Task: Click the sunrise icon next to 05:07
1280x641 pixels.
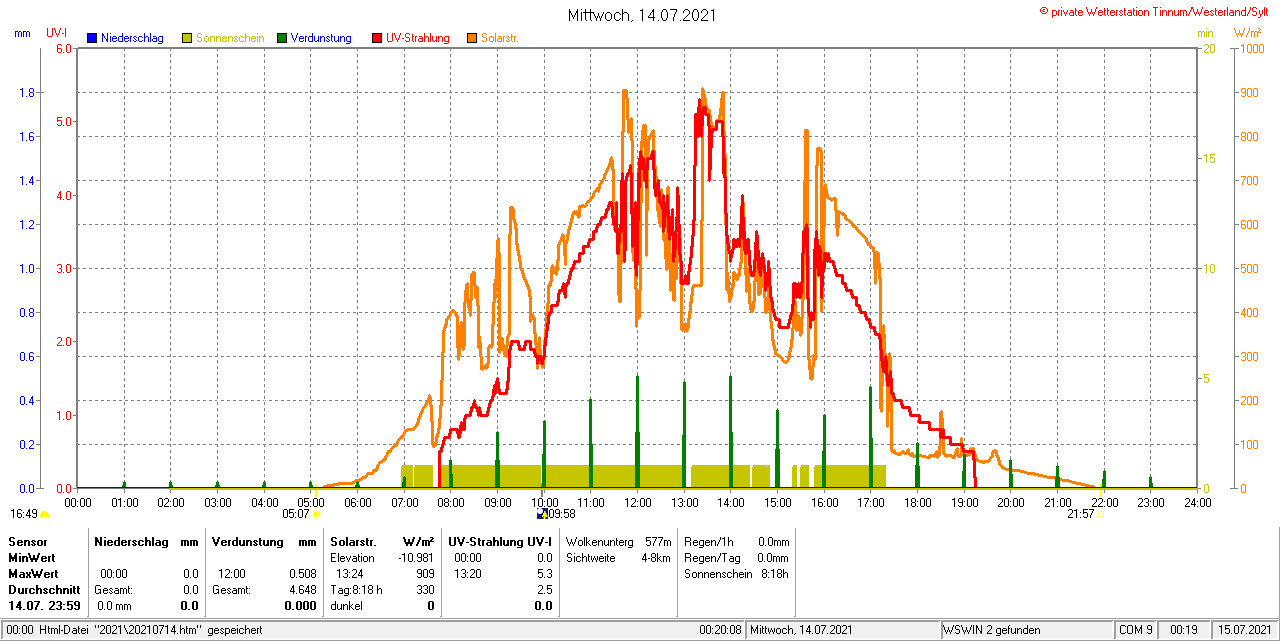Action: [316, 514]
